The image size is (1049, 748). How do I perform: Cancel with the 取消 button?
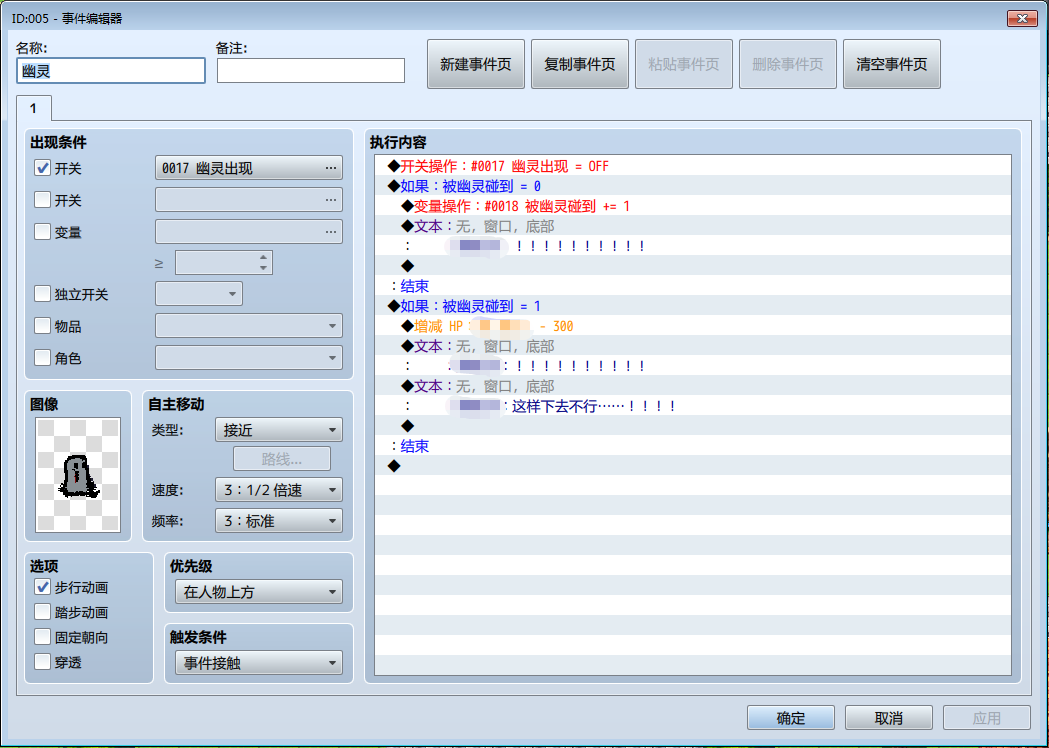tap(888, 718)
